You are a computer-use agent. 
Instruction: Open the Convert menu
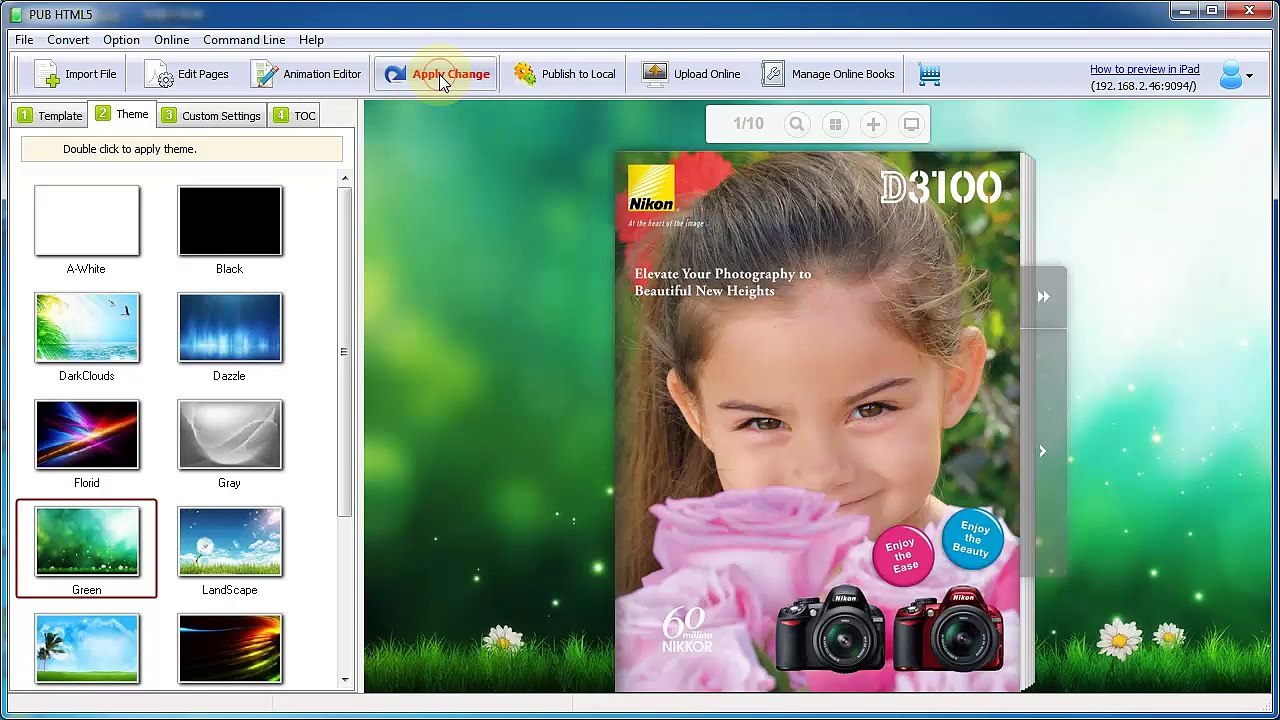pyautogui.click(x=68, y=40)
